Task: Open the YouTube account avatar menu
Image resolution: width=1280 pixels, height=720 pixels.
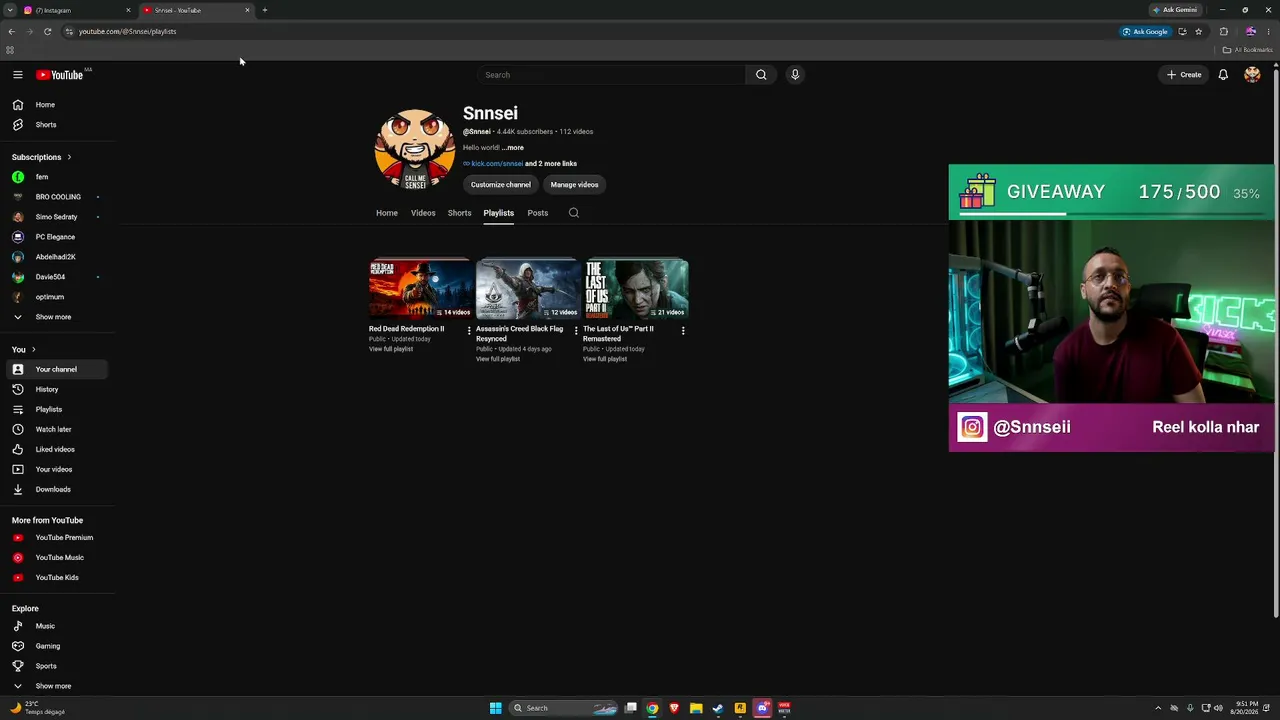Action: pos(1252,75)
